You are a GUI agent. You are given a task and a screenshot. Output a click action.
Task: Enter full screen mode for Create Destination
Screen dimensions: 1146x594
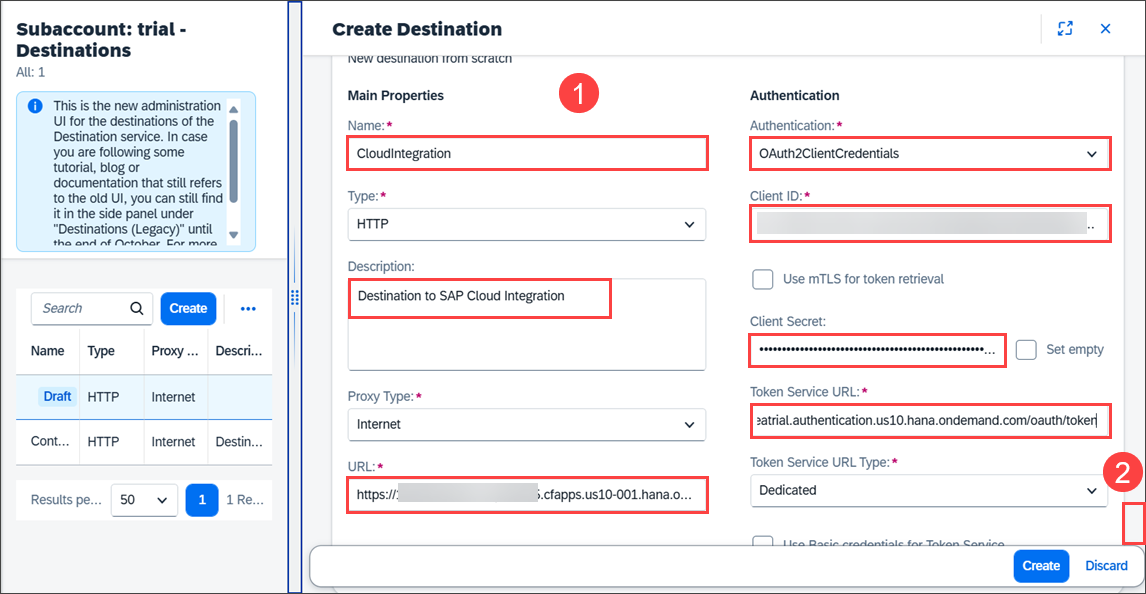[x=1065, y=28]
